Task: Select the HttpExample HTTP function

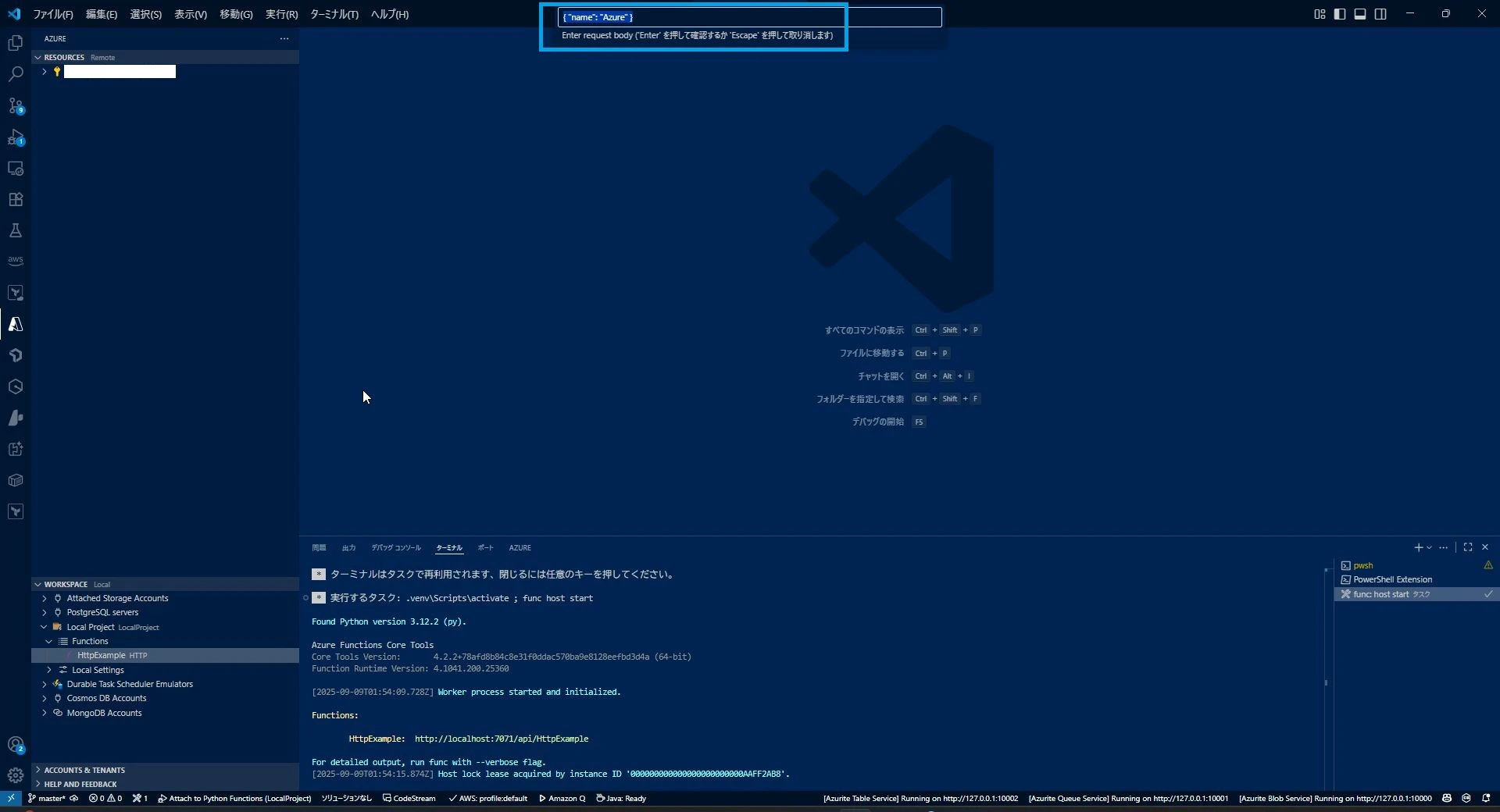Action: [x=165, y=655]
